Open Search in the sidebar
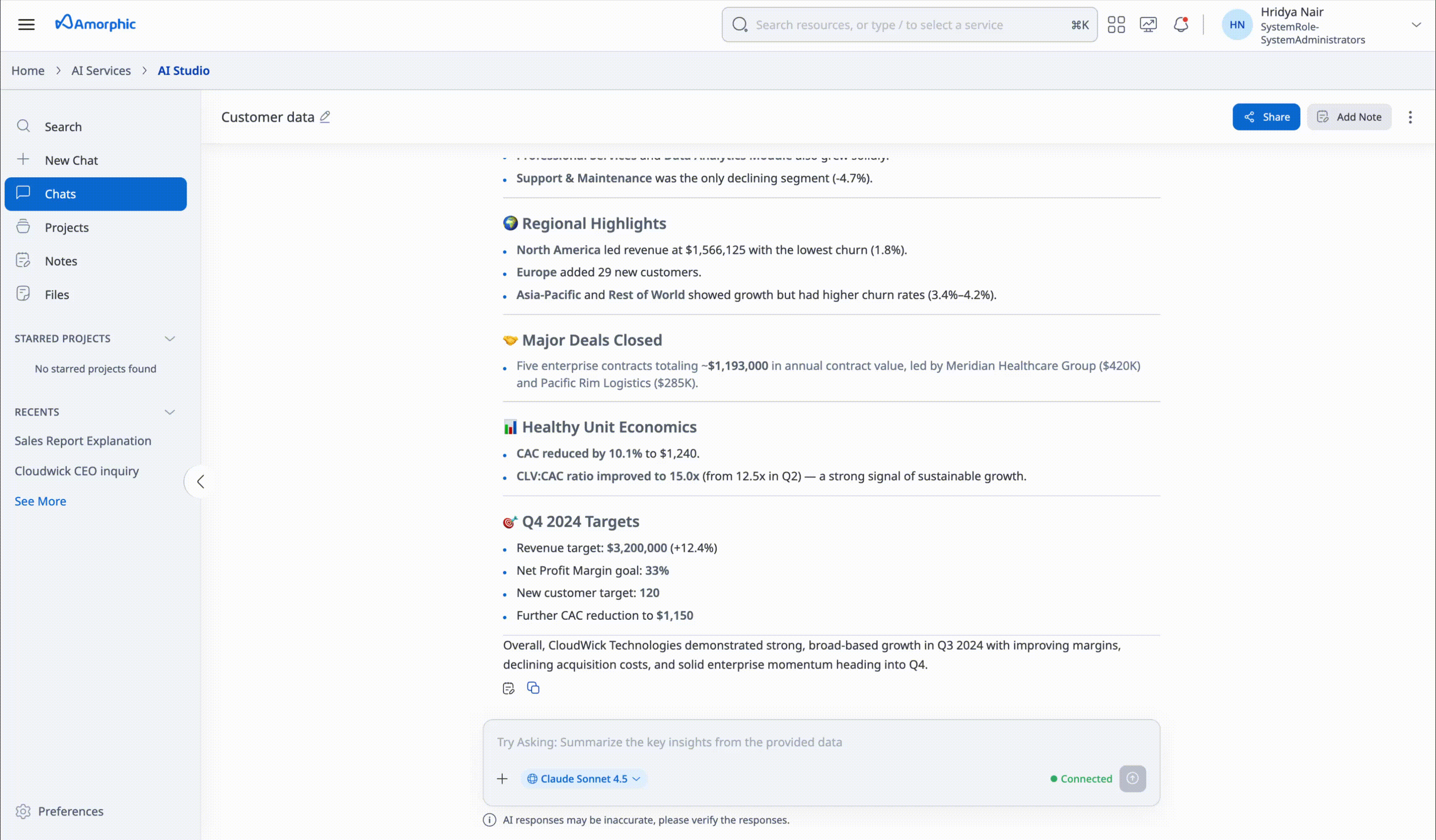The width and height of the screenshot is (1436, 840). pyautogui.click(x=96, y=126)
